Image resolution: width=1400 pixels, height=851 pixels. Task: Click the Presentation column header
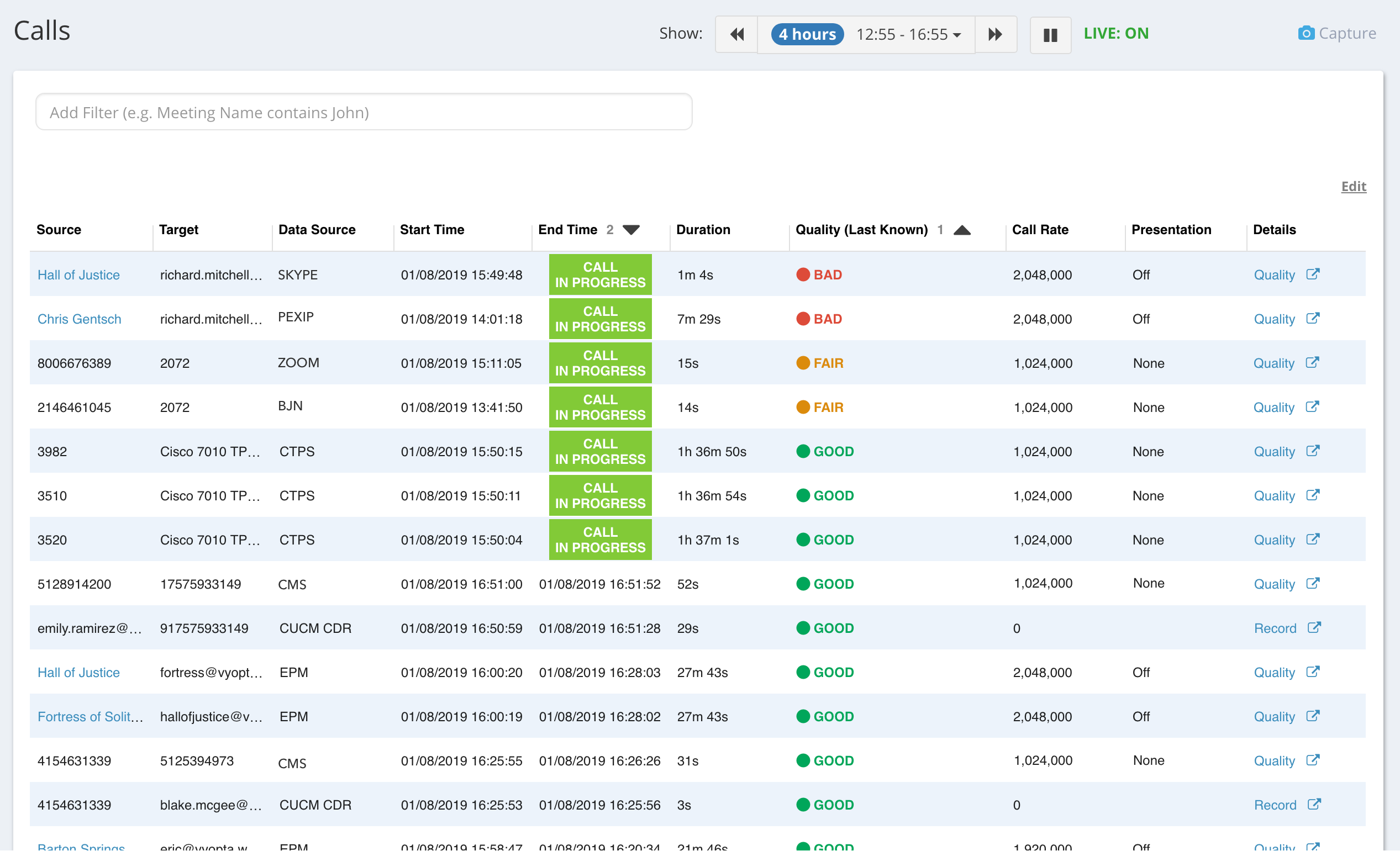(1171, 230)
